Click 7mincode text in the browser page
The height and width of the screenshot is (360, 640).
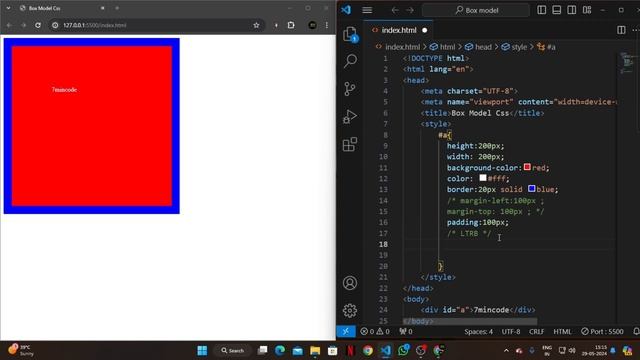(64, 90)
